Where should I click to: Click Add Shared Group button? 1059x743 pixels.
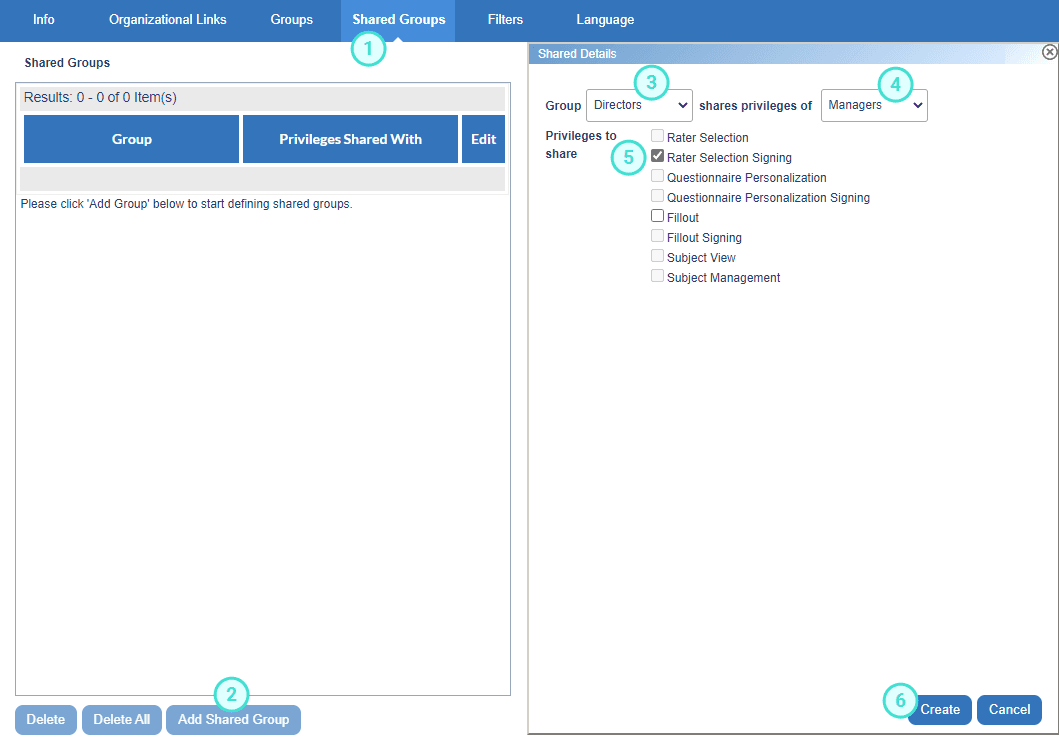tap(233, 720)
